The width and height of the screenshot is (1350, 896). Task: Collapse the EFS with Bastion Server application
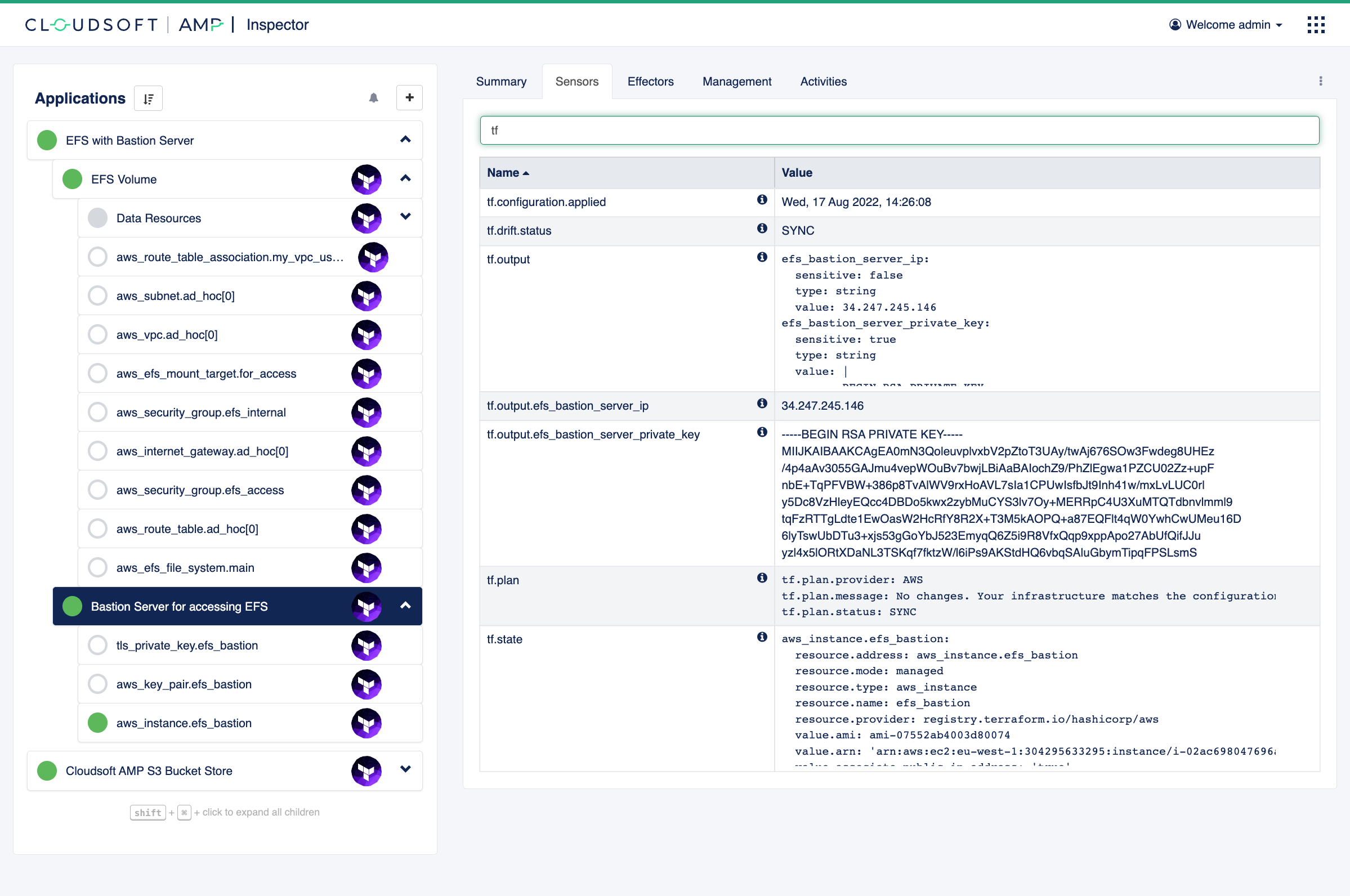405,140
